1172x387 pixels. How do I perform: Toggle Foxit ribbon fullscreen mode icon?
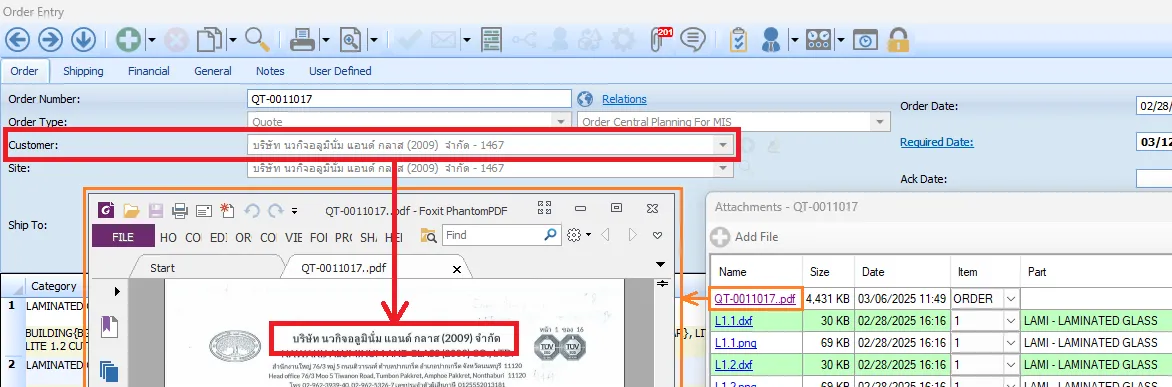pos(544,208)
